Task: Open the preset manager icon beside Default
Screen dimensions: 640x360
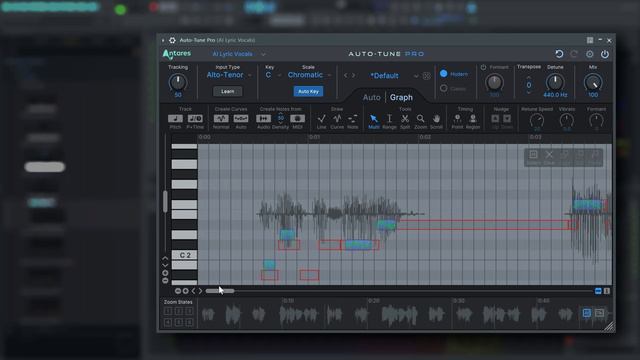Action: click(x=427, y=76)
